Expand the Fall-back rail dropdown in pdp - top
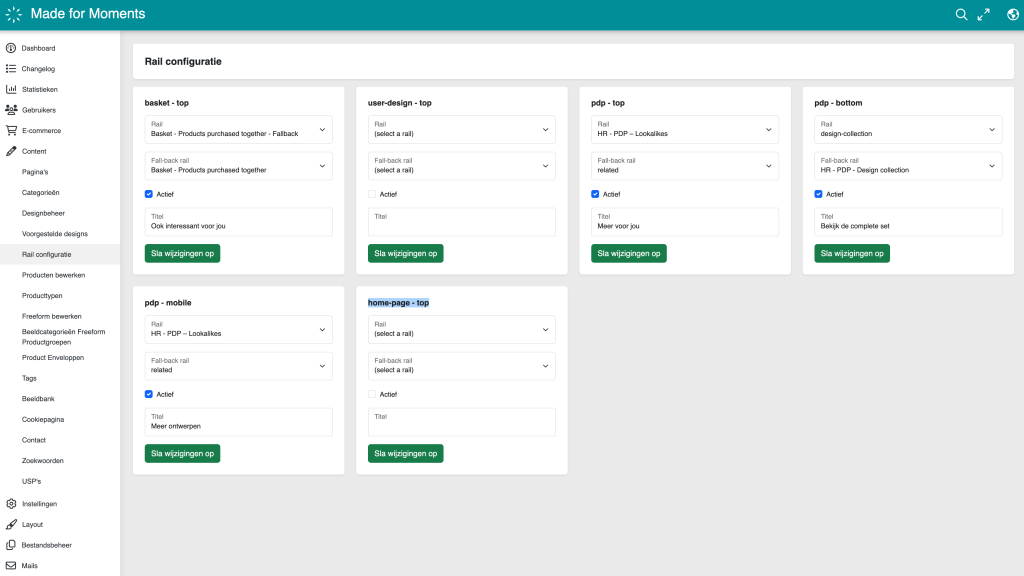The height and width of the screenshot is (576, 1024). 684,165
